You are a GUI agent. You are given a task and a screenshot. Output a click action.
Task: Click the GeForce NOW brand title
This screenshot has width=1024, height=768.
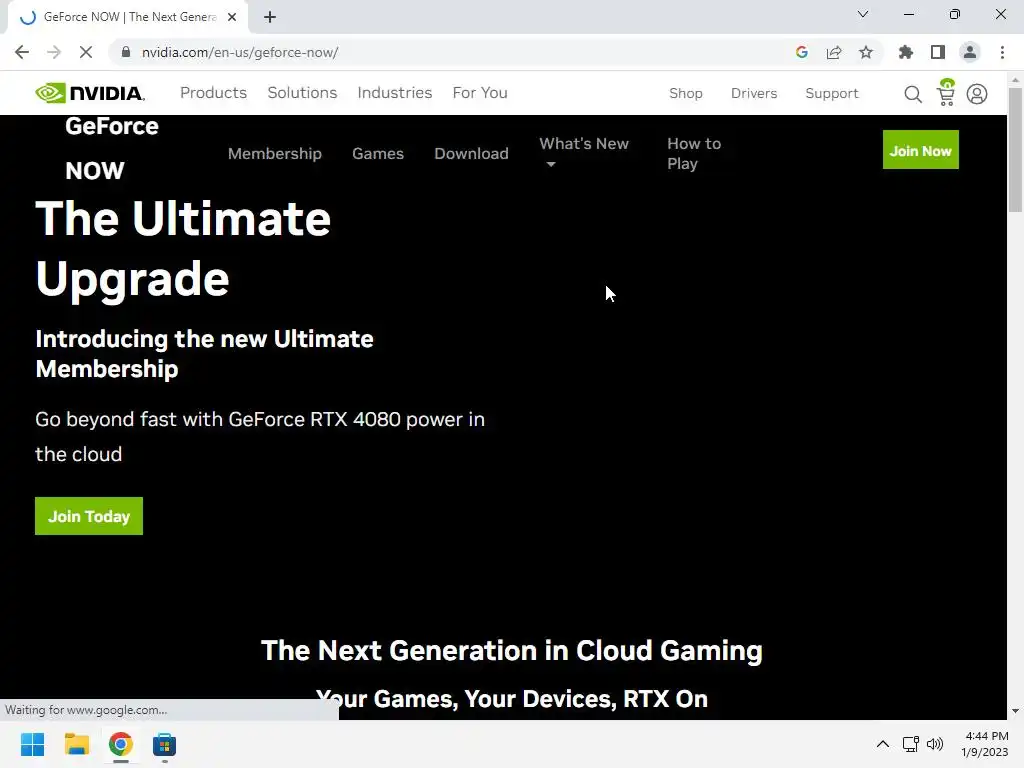point(112,148)
